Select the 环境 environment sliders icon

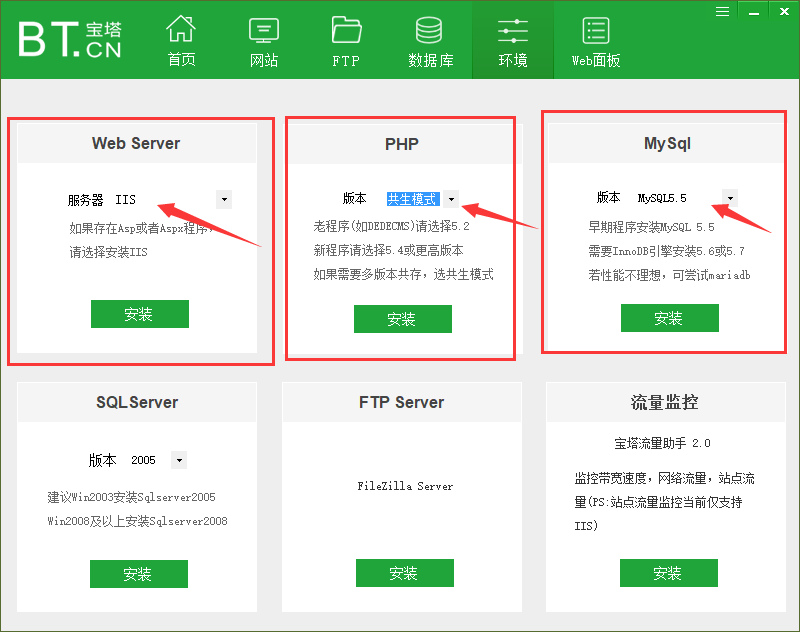click(x=513, y=31)
